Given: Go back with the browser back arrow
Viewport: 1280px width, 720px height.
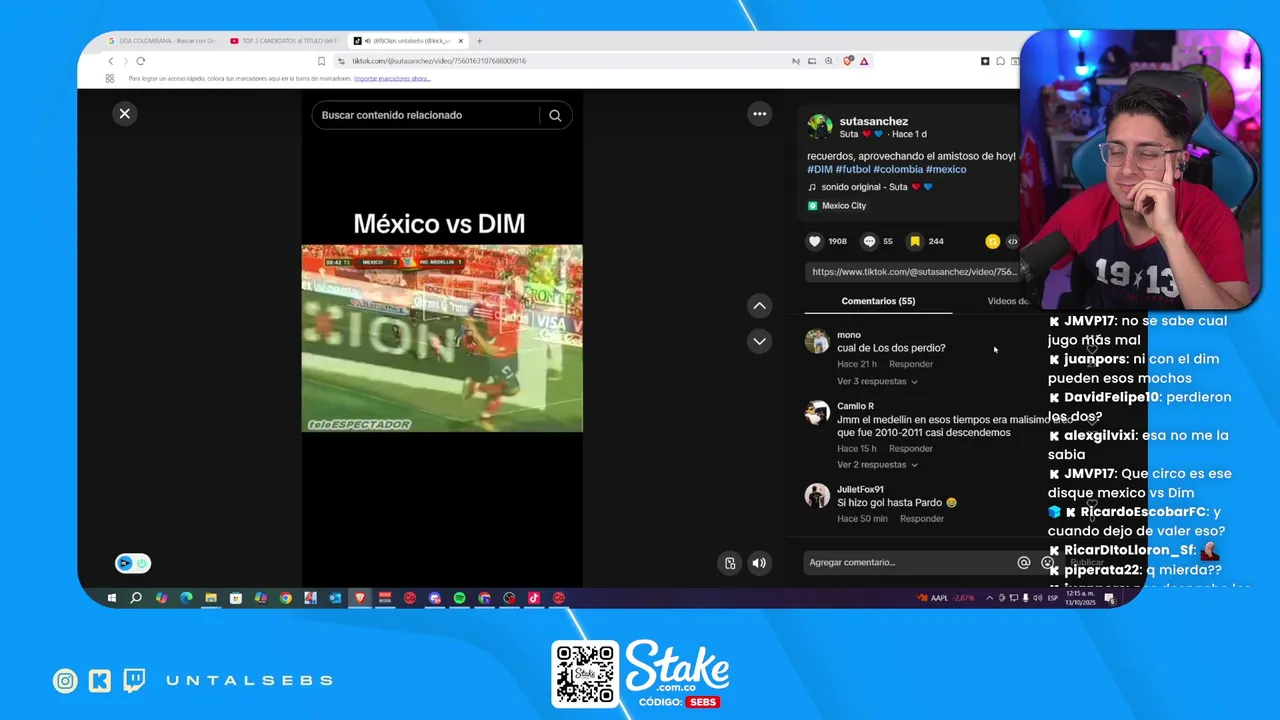Looking at the screenshot, I should pyautogui.click(x=111, y=61).
